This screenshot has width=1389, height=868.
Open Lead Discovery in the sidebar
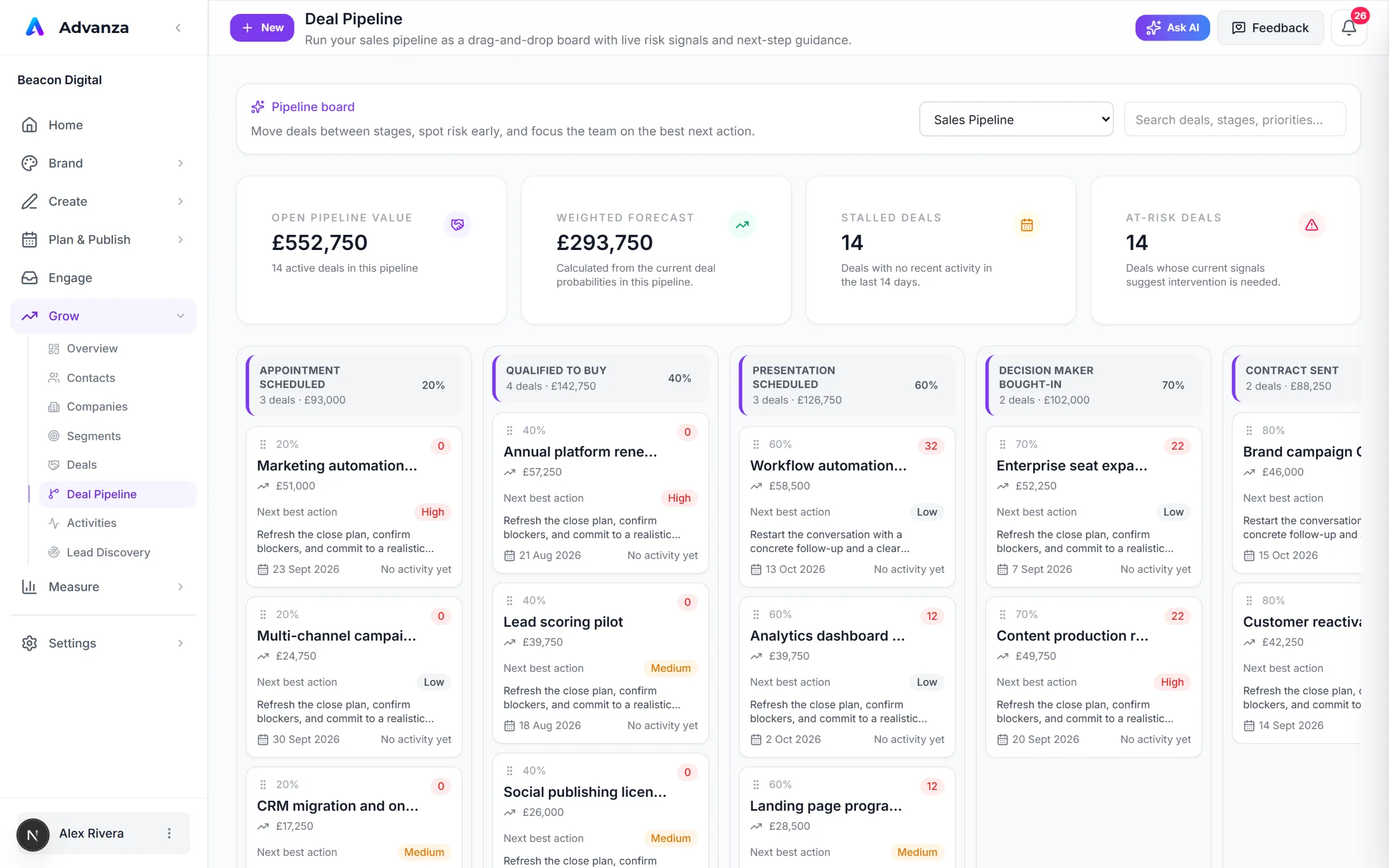pyautogui.click(x=118, y=553)
